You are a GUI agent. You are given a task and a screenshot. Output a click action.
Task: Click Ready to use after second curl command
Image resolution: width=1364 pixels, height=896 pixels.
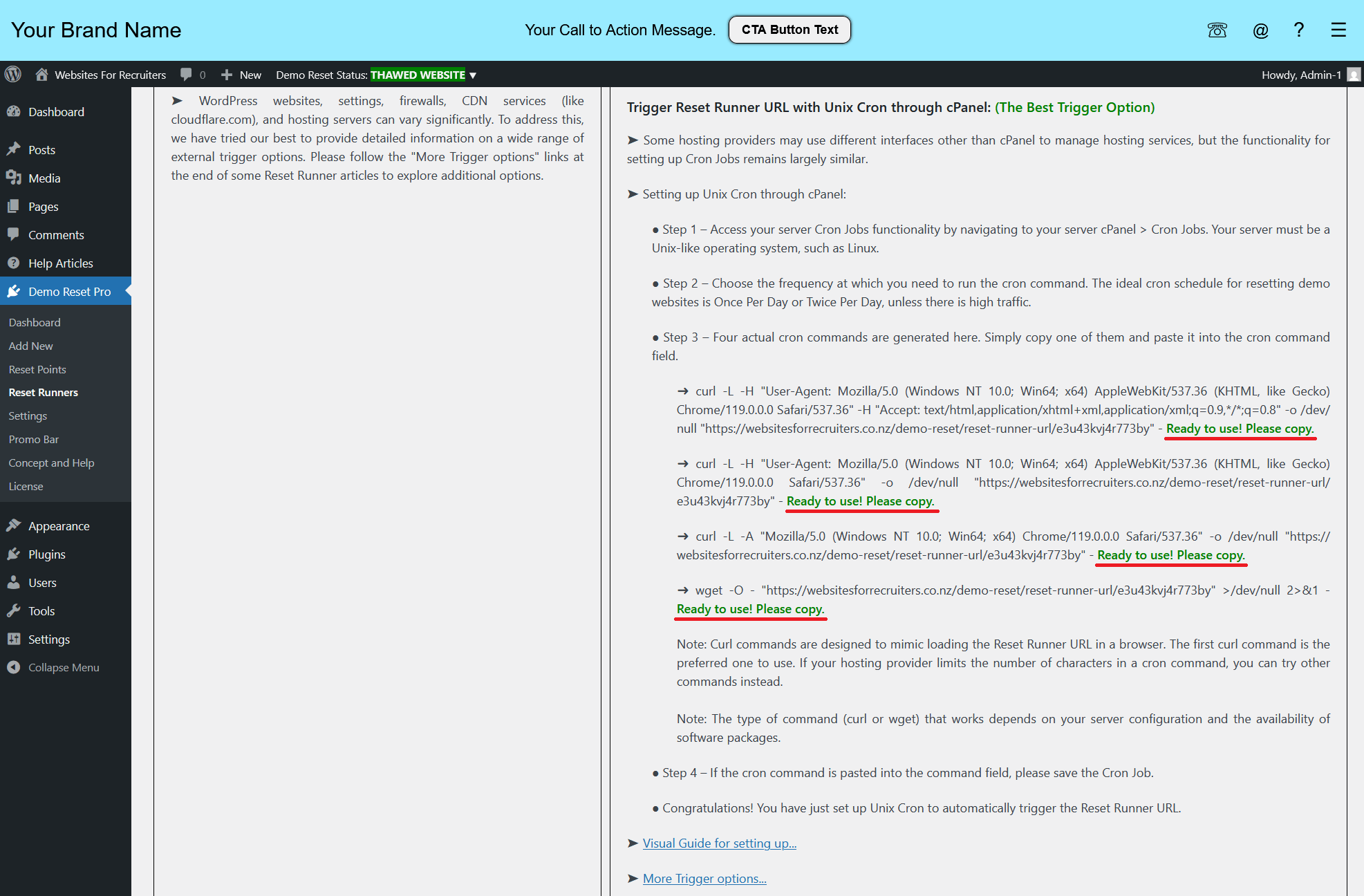coord(860,501)
